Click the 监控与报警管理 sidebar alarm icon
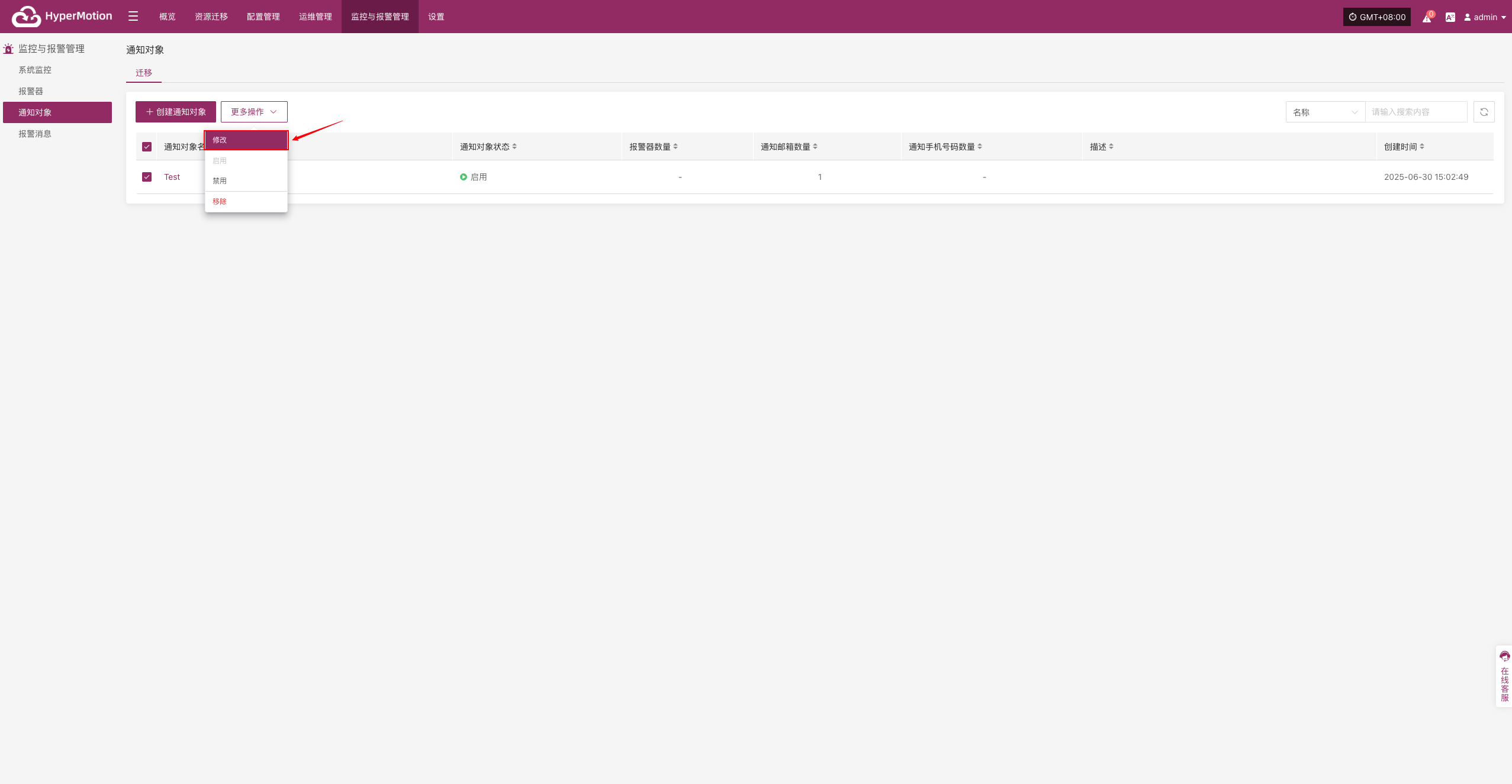1512x784 pixels. click(x=8, y=49)
